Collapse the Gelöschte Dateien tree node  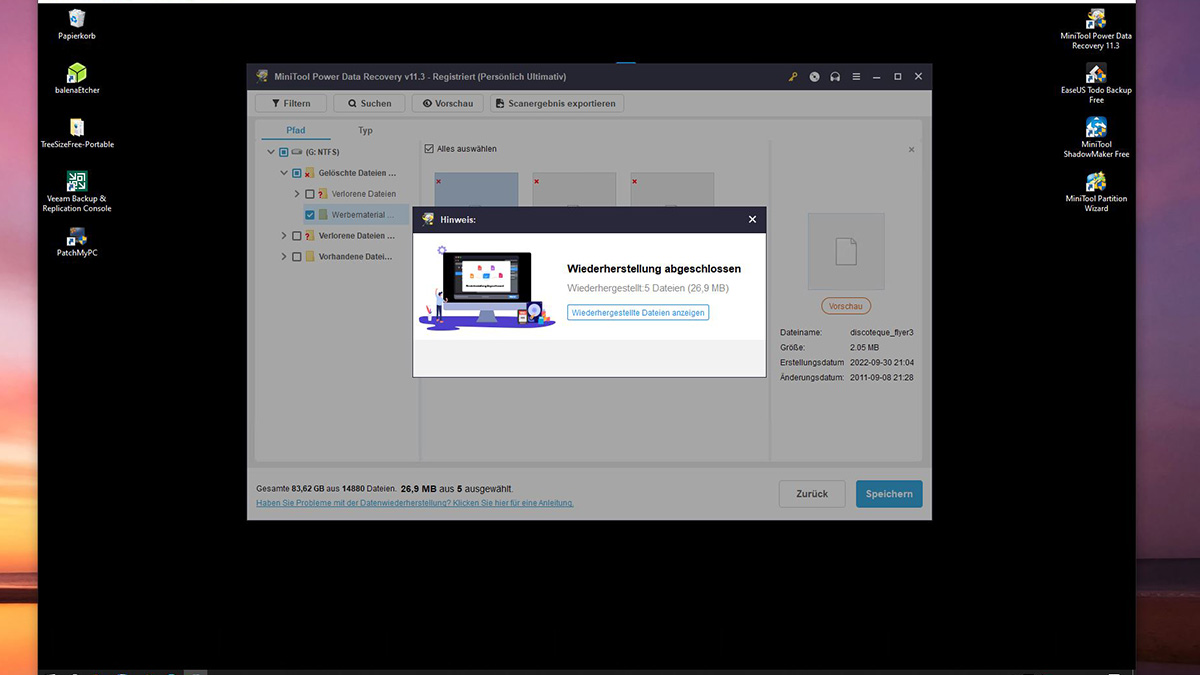[284, 173]
